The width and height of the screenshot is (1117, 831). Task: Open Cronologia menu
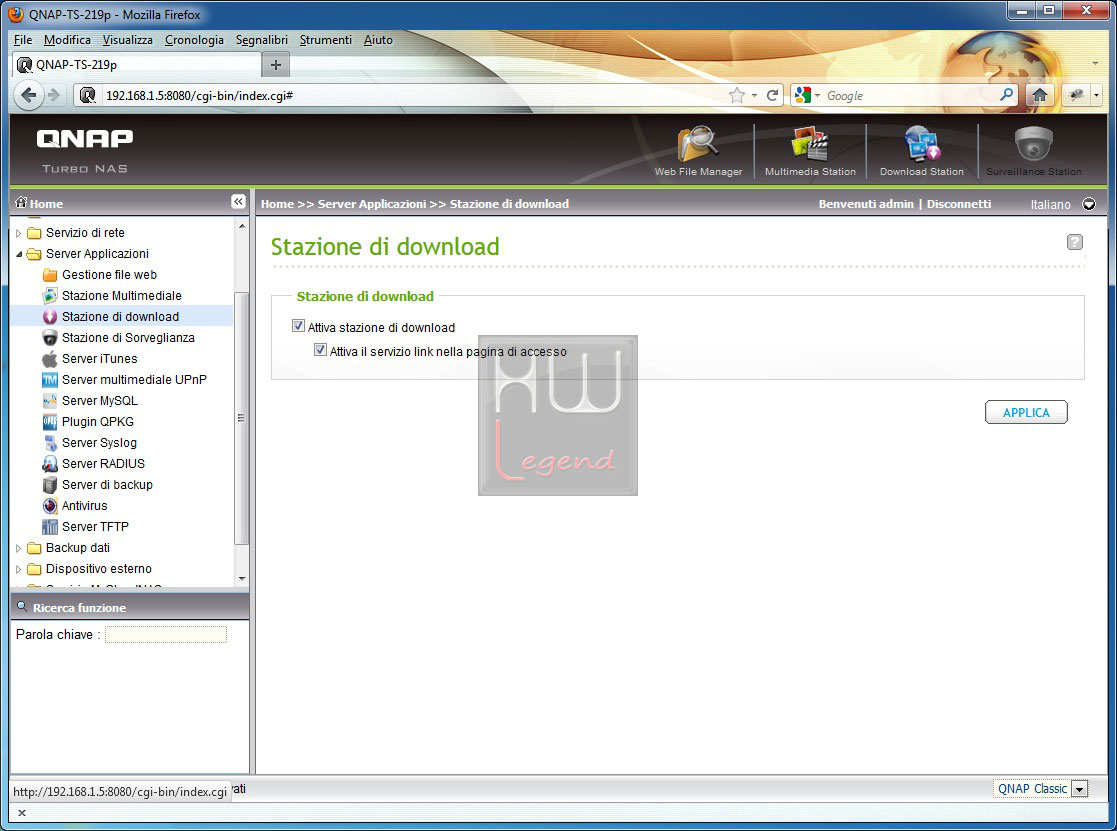pyautogui.click(x=194, y=40)
